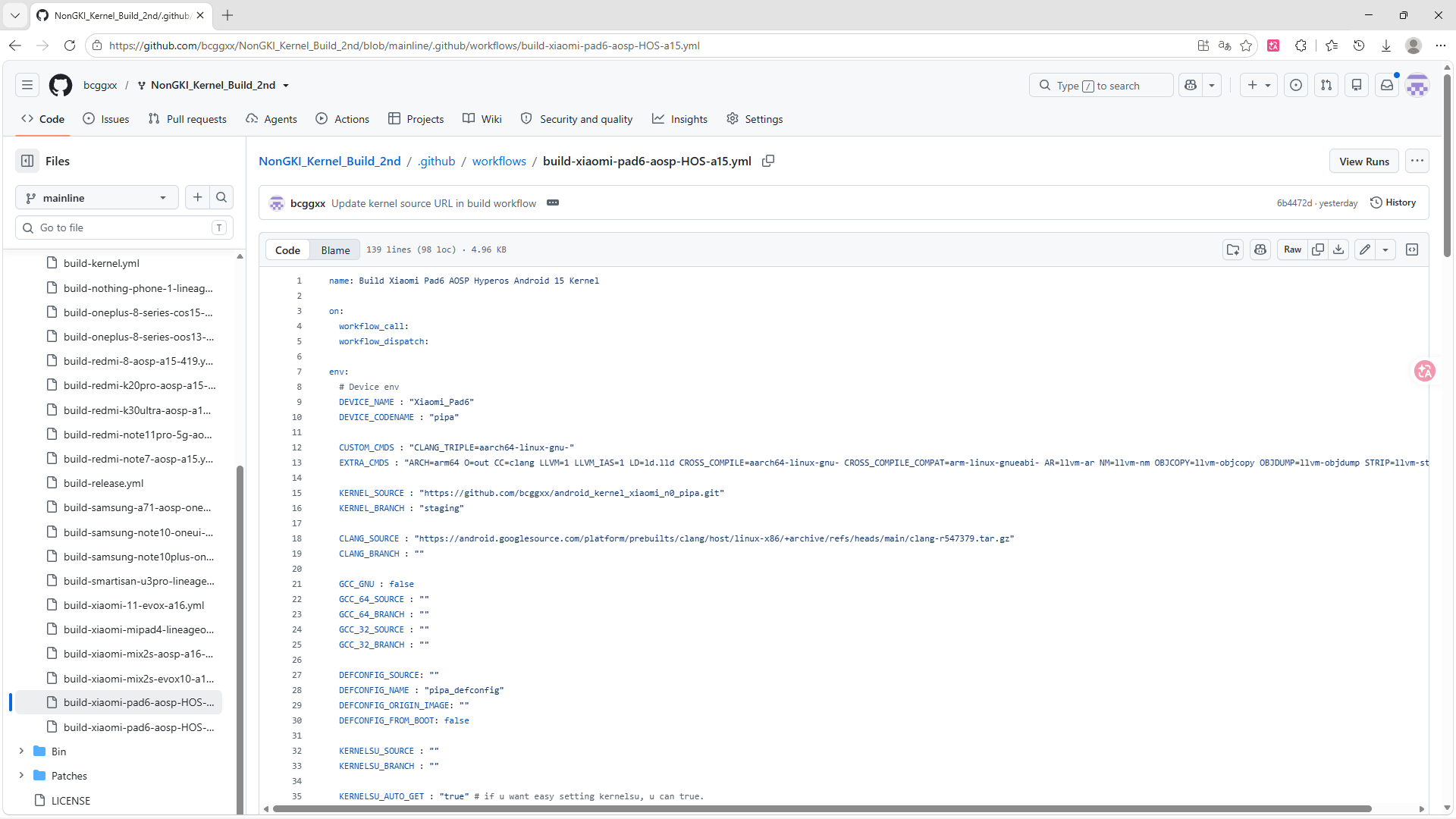The height and width of the screenshot is (819, 1456).
Task: Focus the Type / to search box
Action: pos(1101,85)
